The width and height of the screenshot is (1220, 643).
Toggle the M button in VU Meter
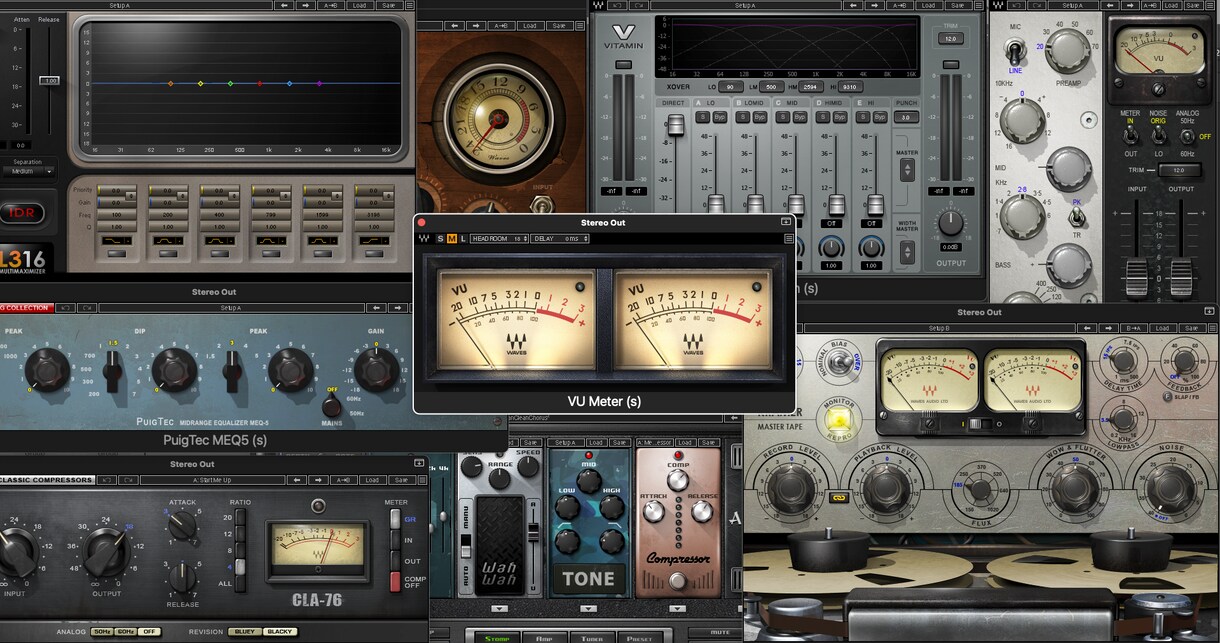coord(452,238)
